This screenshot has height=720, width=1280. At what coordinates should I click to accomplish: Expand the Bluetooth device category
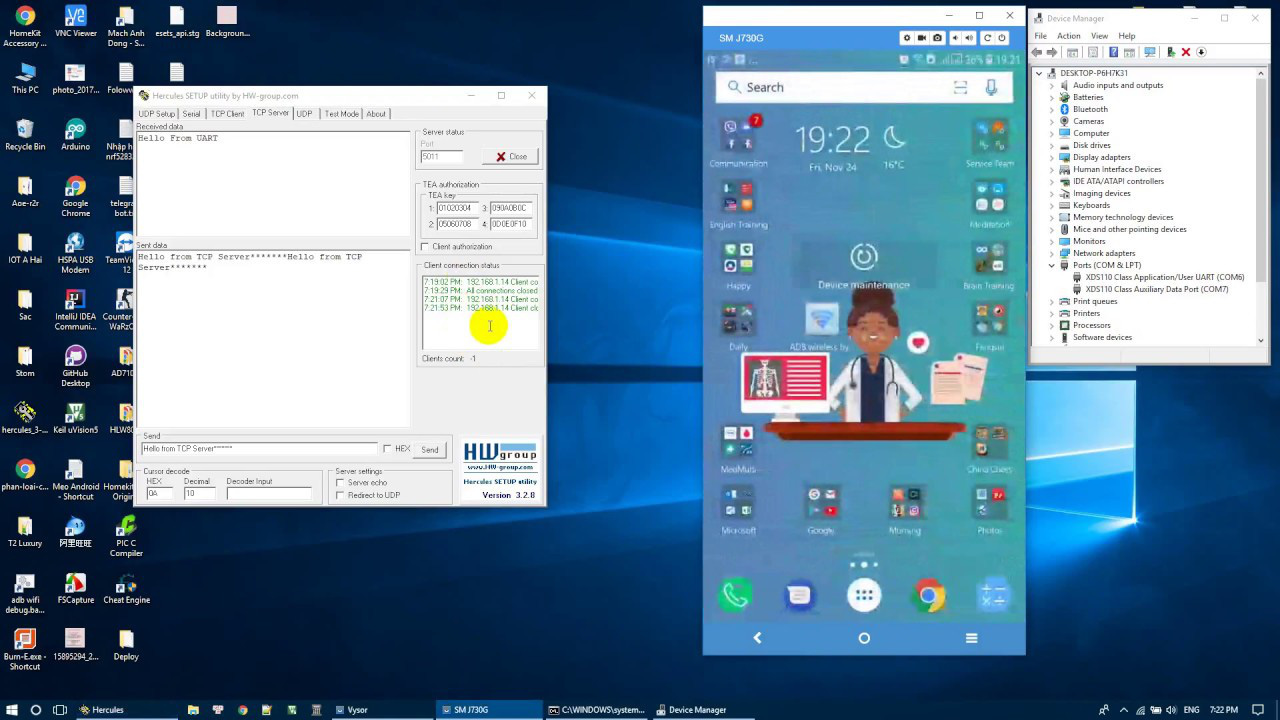(1052, 109)
